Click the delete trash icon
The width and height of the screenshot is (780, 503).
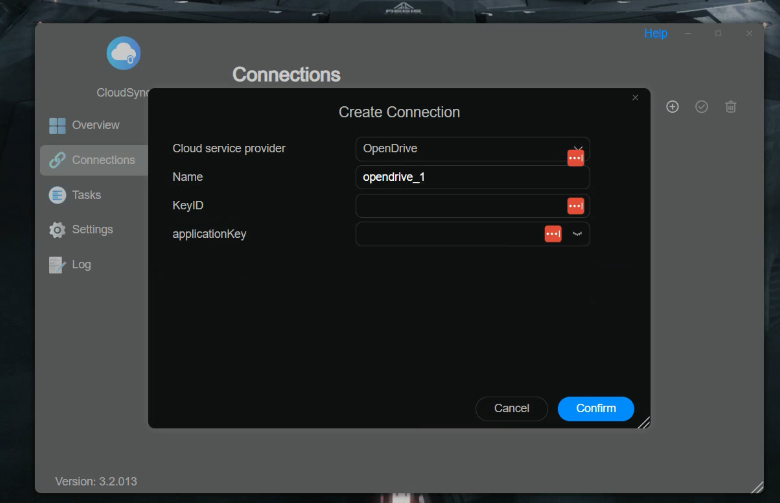(x=731, y=107)
